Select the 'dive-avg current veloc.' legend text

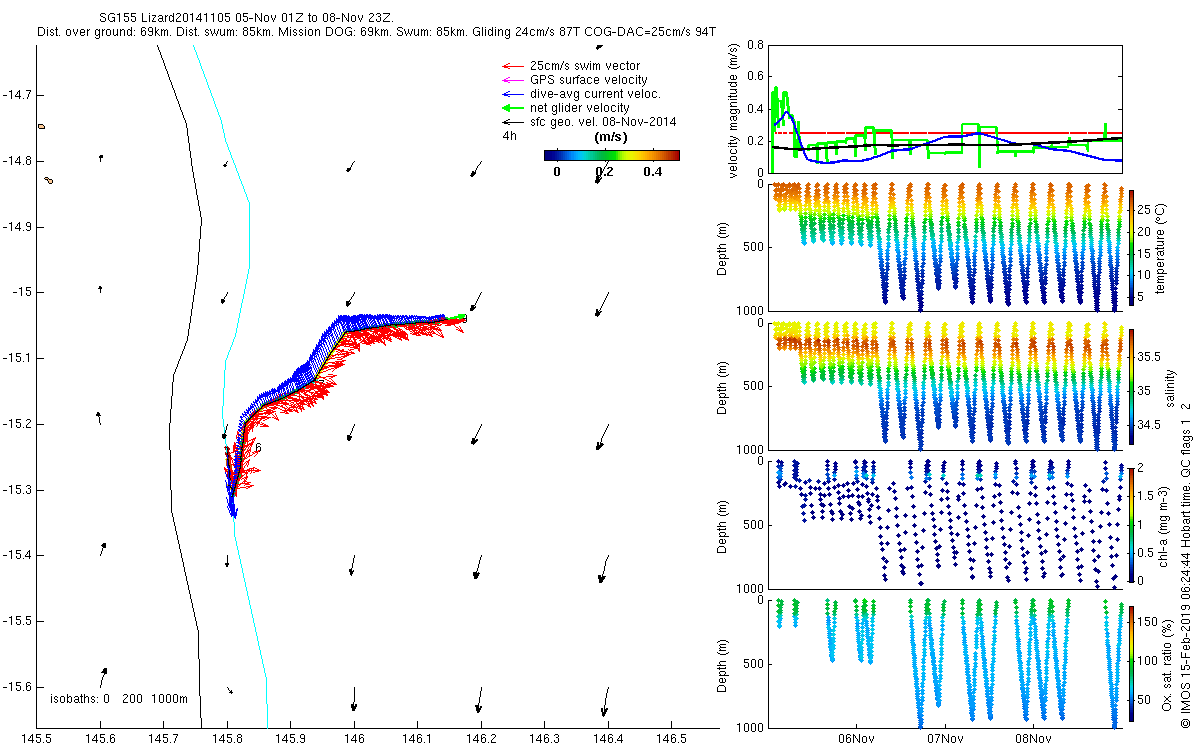tap(595, 94)
